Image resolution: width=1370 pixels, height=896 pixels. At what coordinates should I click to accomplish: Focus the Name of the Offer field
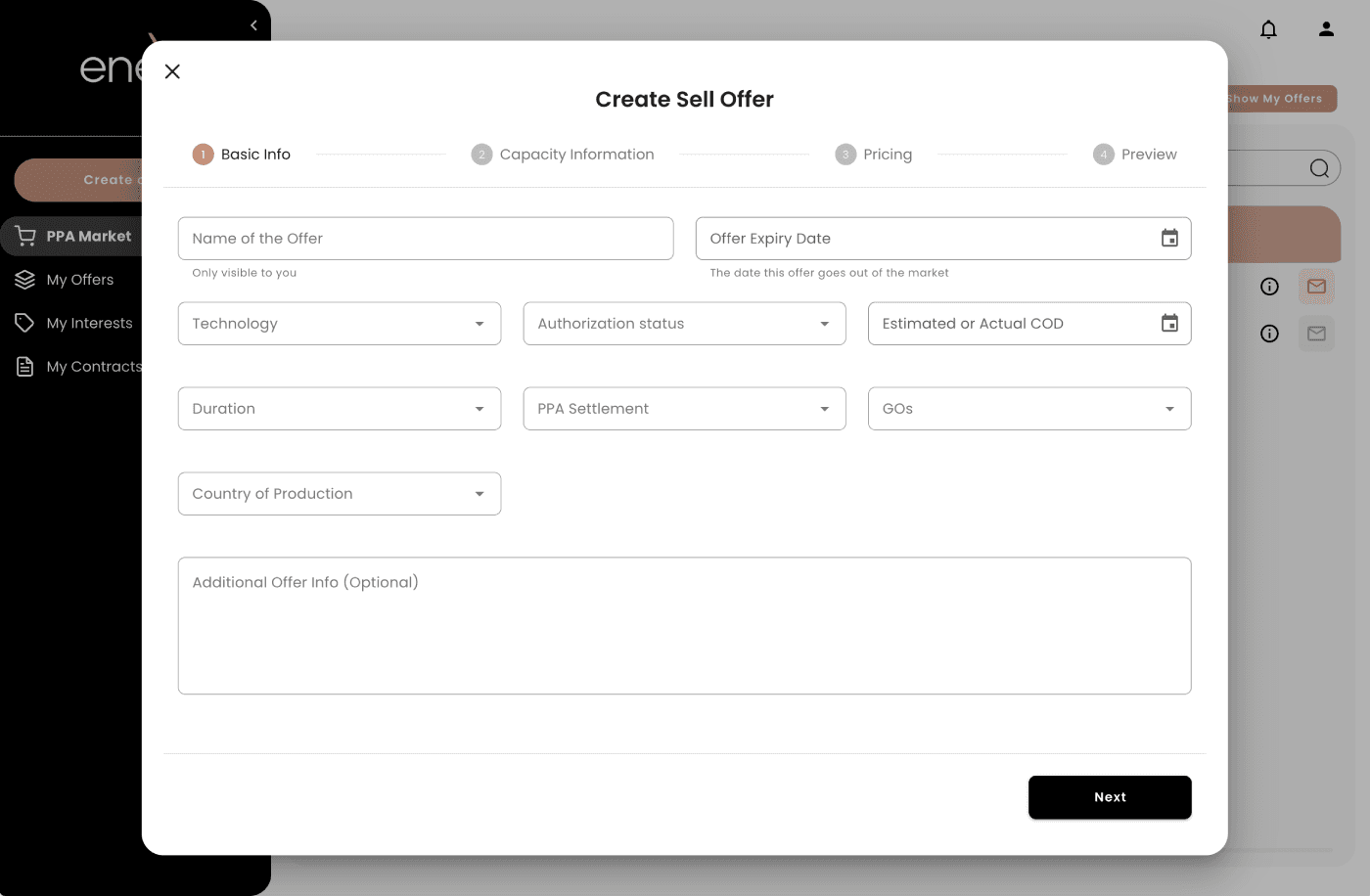[x=426, y=239]
